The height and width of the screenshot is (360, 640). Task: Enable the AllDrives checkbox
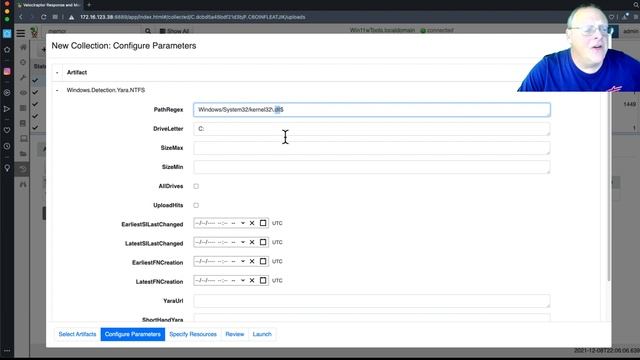tap(196, 186)
